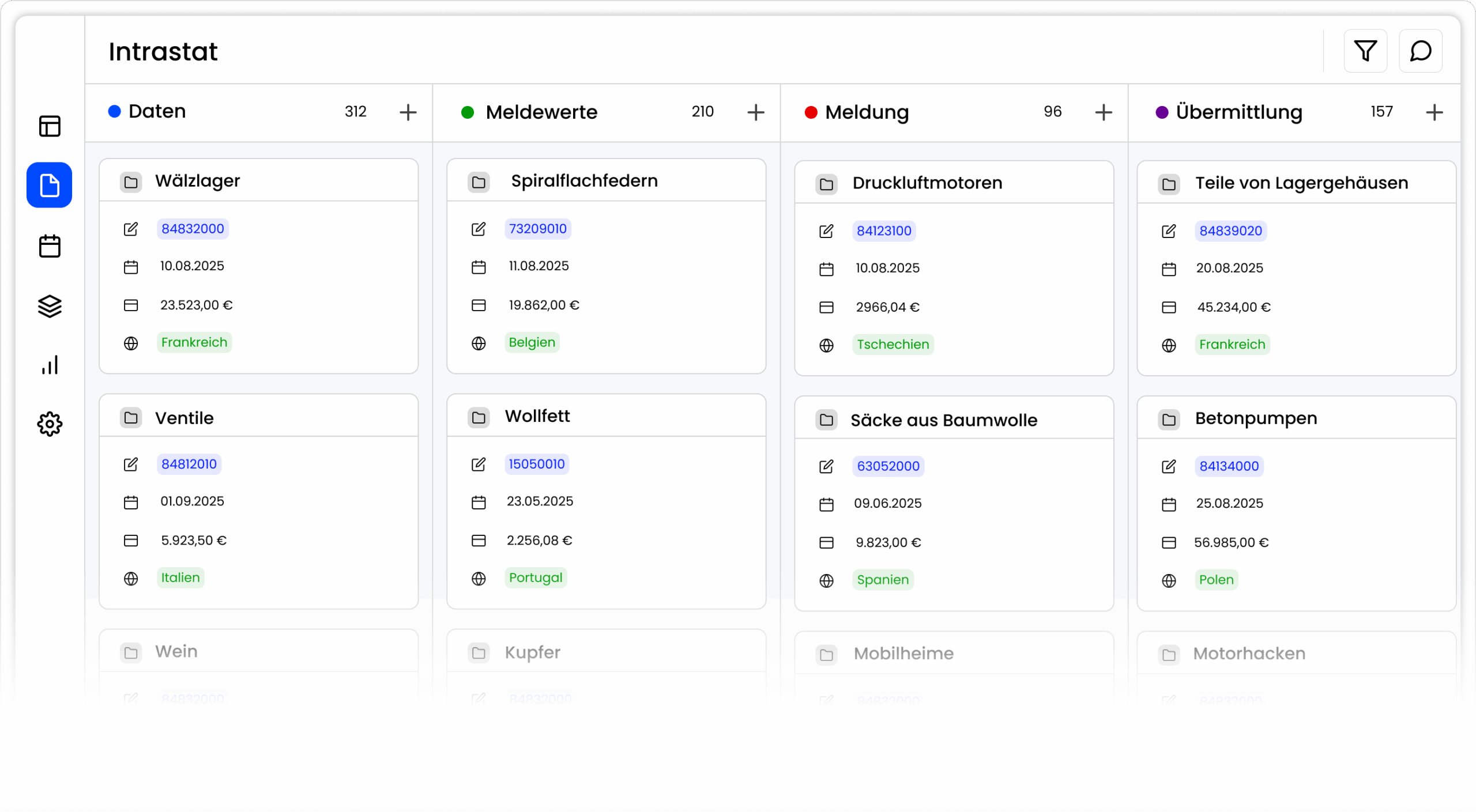Click the edit icon next to 84832000
Viewport: 1476px width, 812px height.
tap(131, 229)
